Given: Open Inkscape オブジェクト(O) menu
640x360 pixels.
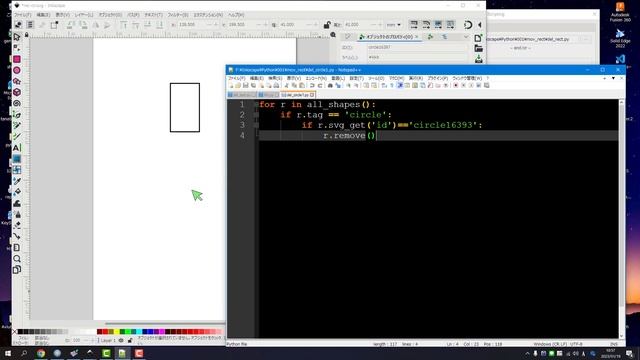Looking at the screenshot, I should tap(110, 15).
